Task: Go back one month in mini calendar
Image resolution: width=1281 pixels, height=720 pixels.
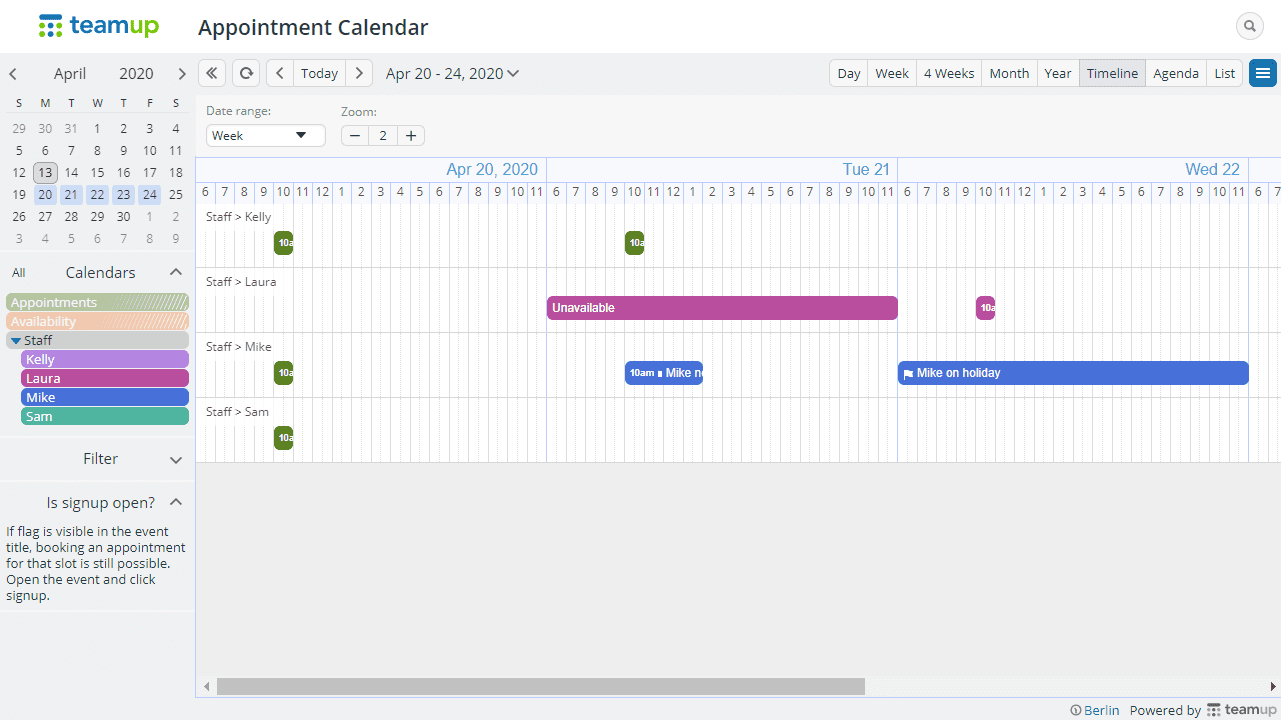Action: pyautogui.click(x=13, y=73)
